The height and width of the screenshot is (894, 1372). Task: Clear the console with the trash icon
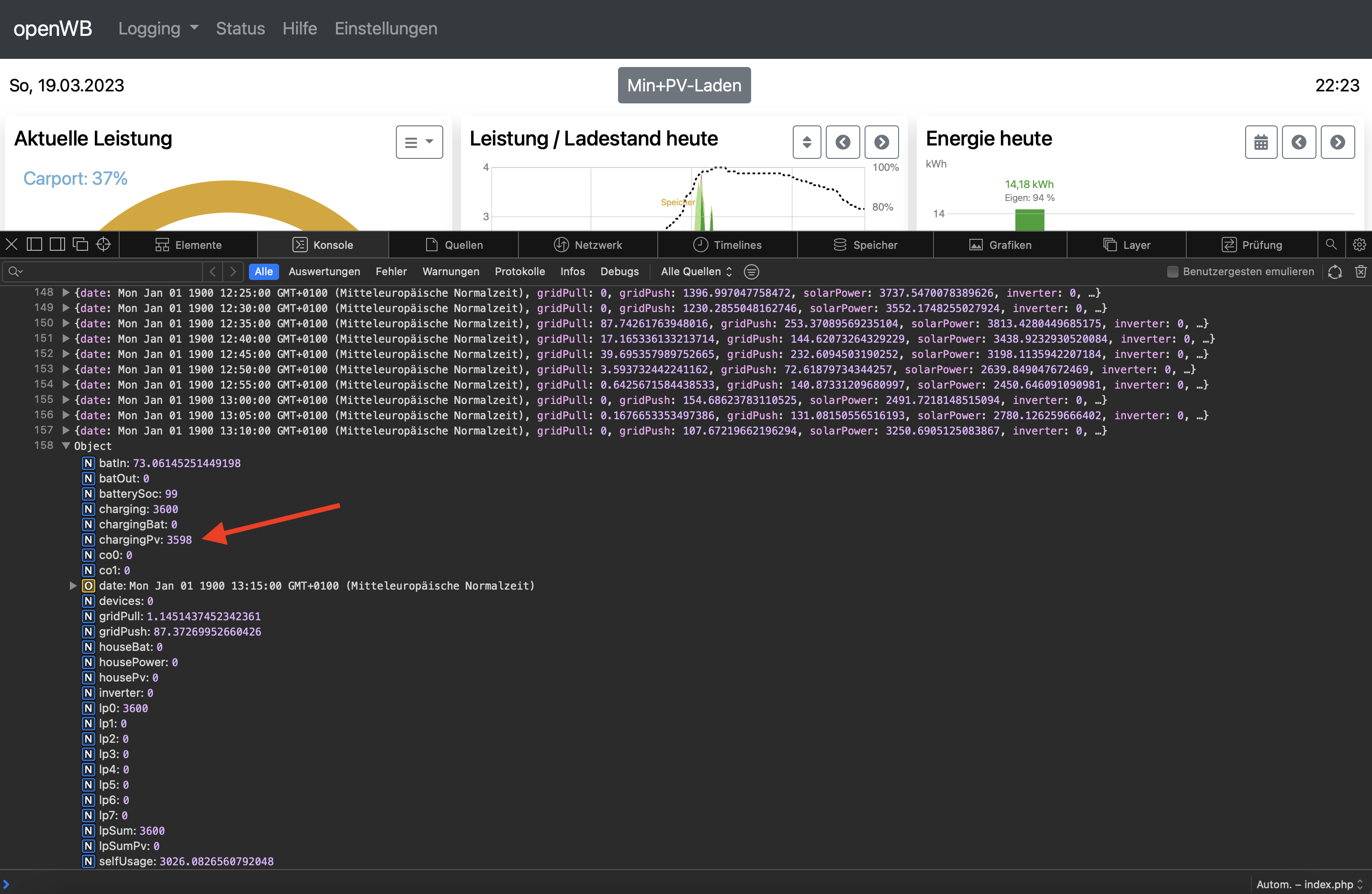point(1361,271)
